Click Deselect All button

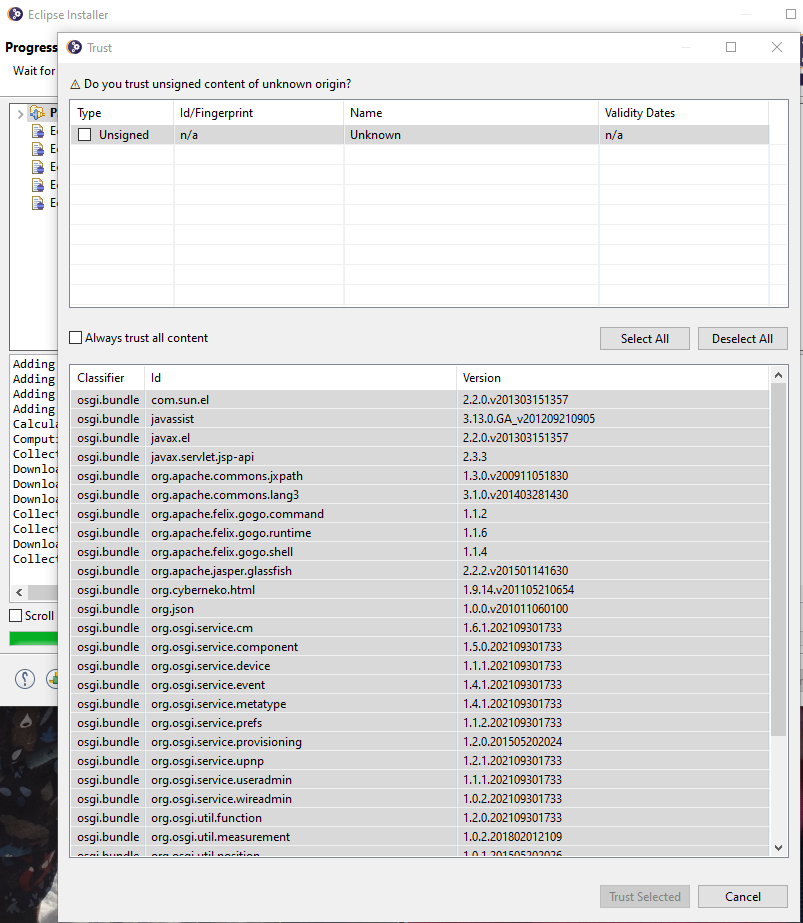tap(742, 338)
